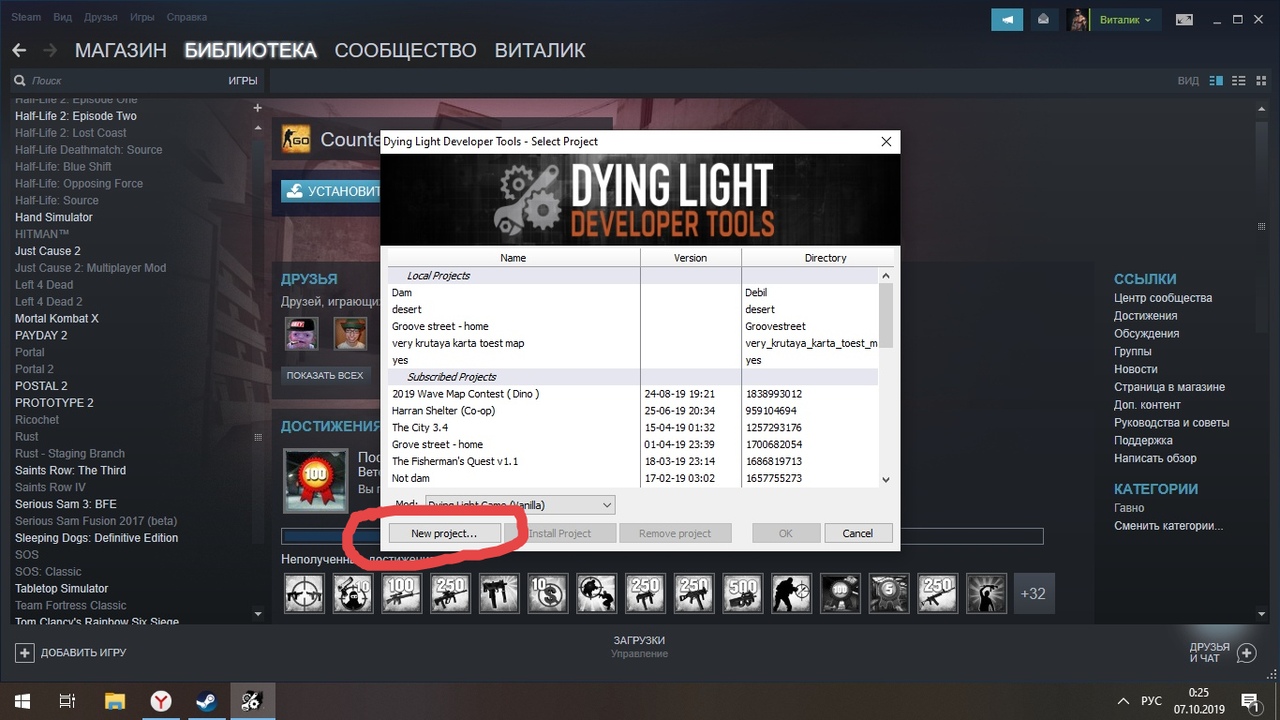
Task: Open the Справка menu
Action: point(186,17)
